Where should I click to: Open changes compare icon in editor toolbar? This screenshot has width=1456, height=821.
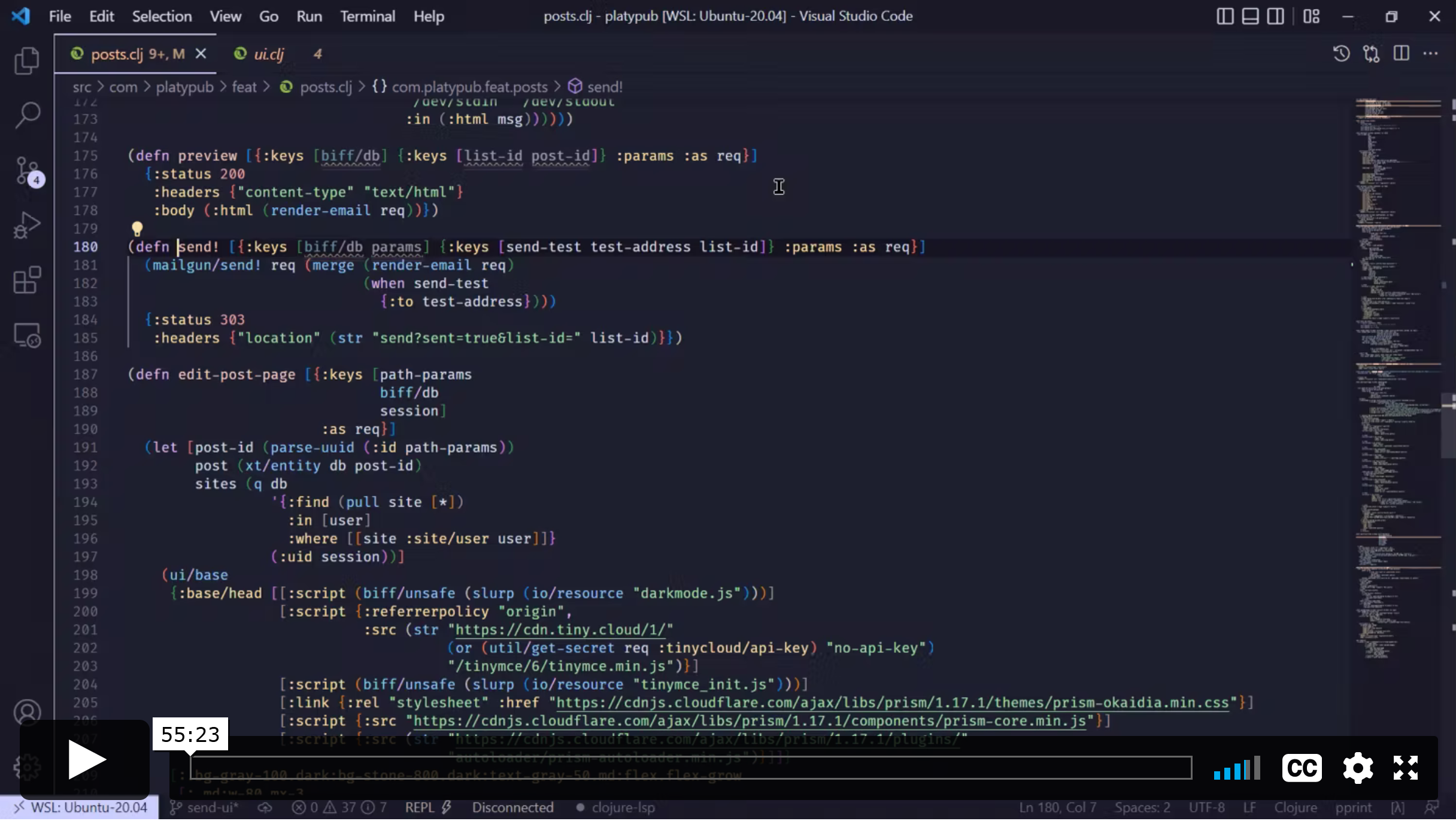click(1372, 54)
